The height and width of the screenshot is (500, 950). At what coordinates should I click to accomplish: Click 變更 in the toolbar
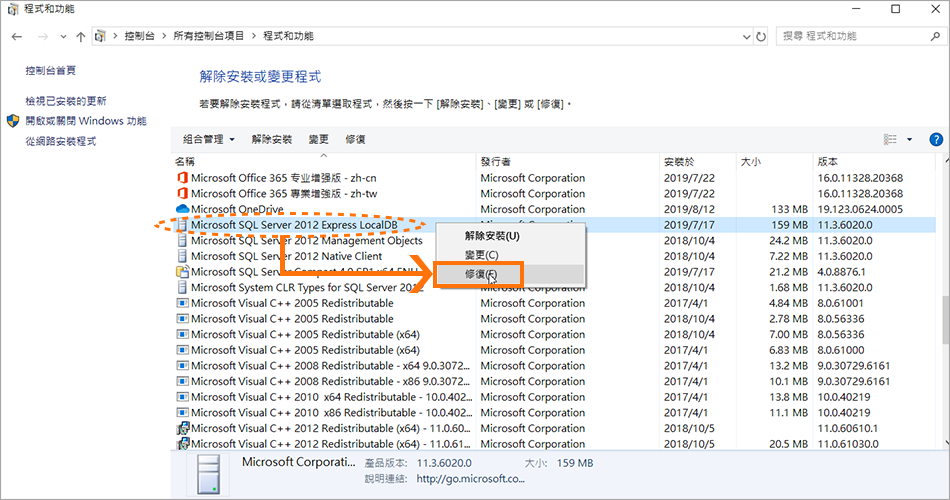pyautogui.click(x=319, y=139)
